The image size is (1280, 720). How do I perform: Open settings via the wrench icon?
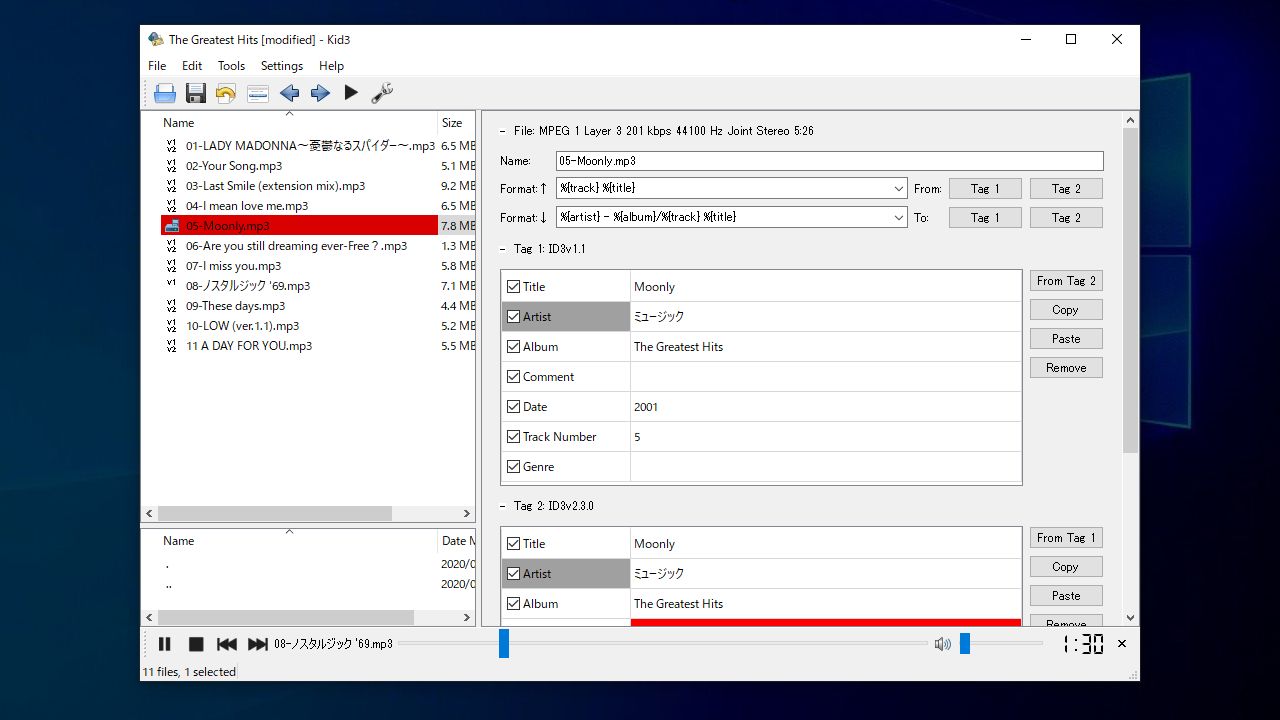(382, 93)
